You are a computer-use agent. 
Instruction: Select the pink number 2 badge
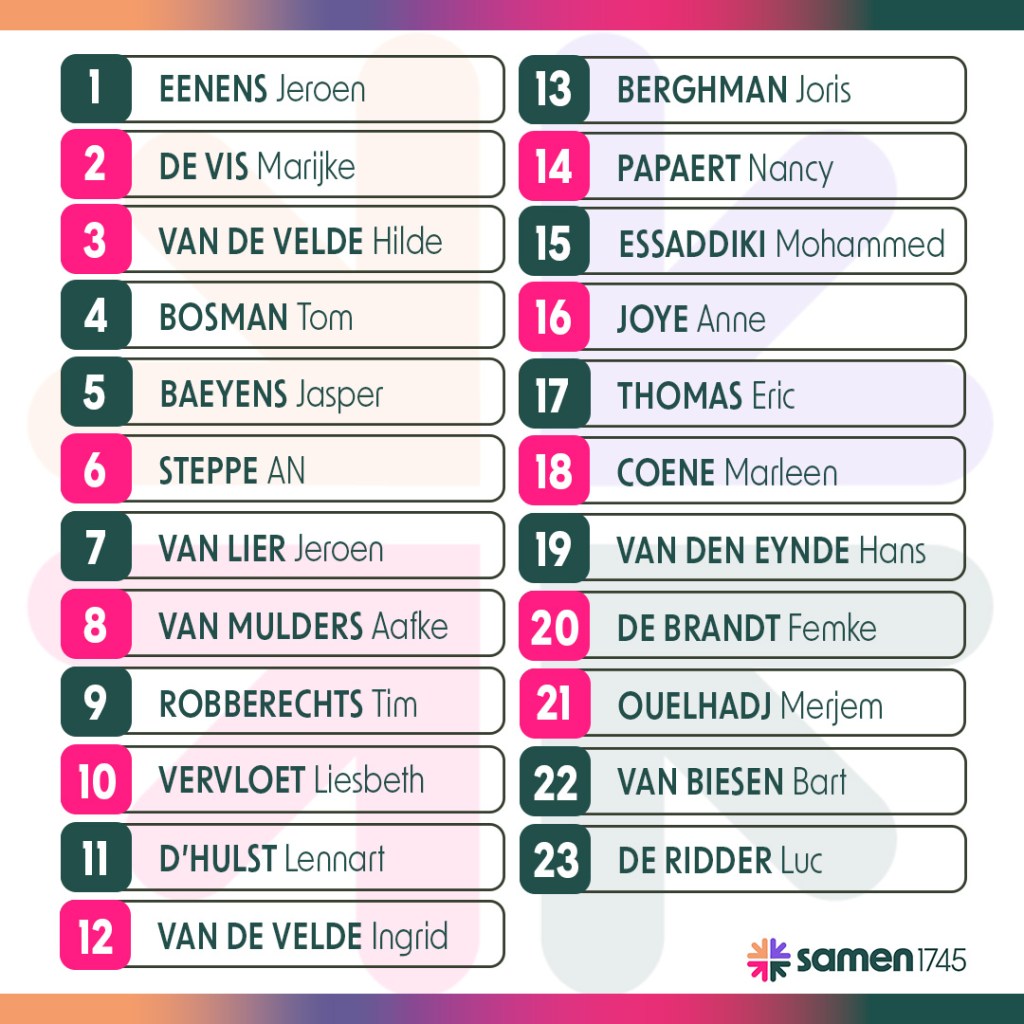click(x=95, y=165)
